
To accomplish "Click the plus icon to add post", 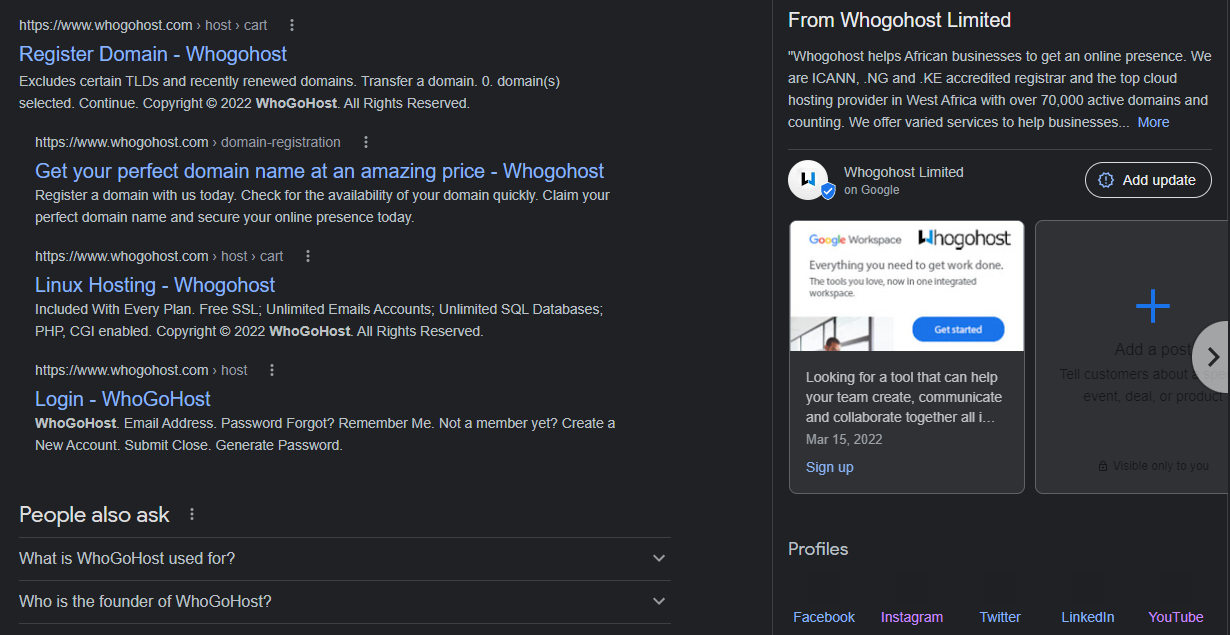I will click(1152, 305).
